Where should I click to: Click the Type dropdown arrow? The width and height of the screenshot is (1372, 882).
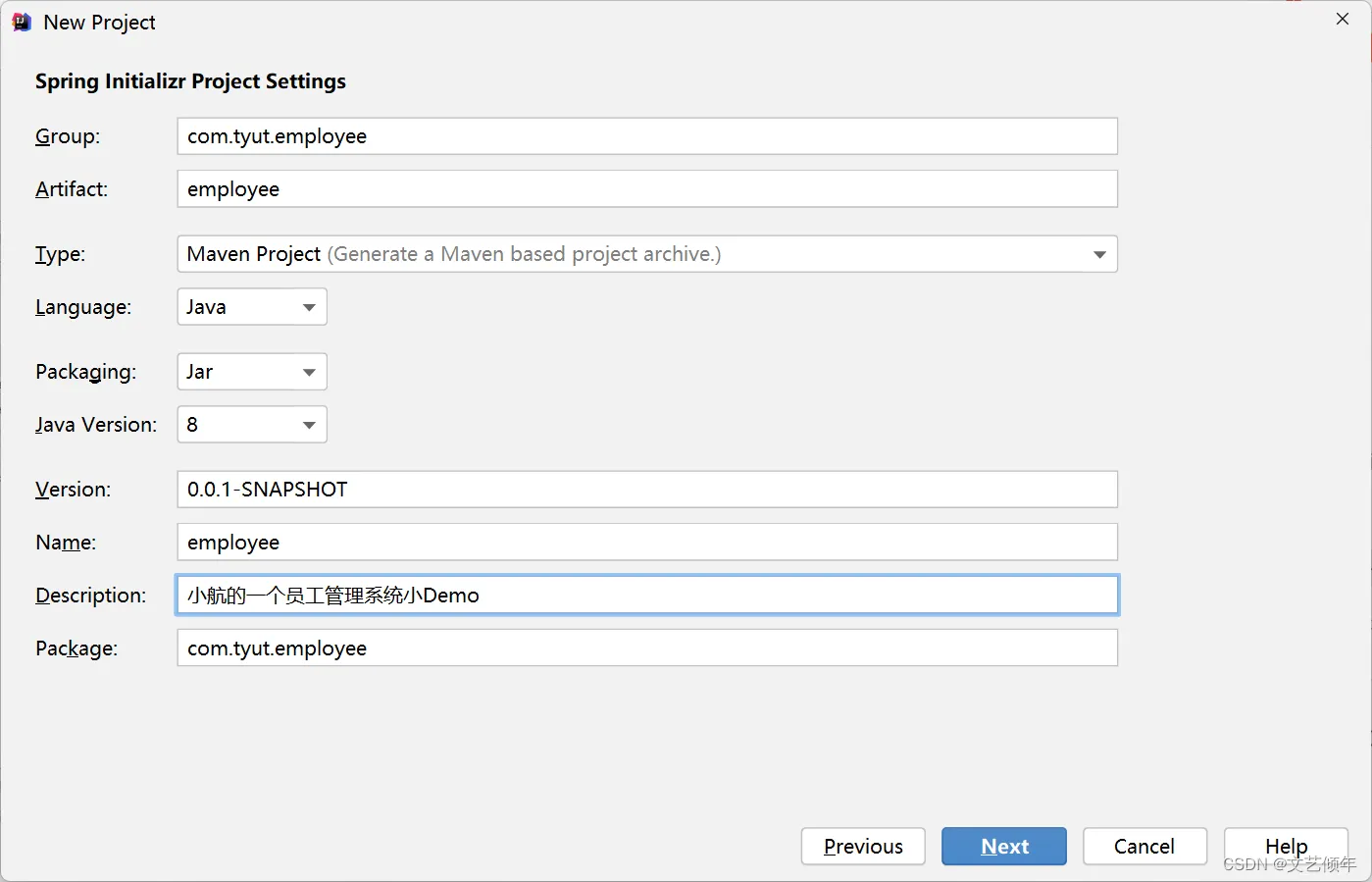[x=1099, y=255]
